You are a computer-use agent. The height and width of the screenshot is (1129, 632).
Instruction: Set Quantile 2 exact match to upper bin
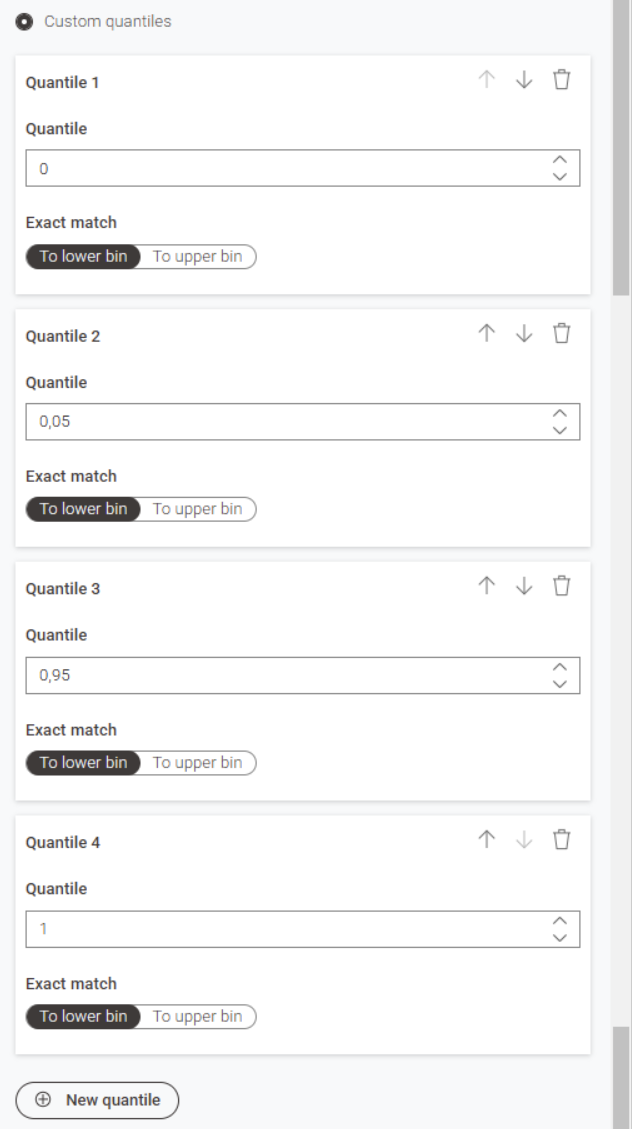tap(197, 509)
